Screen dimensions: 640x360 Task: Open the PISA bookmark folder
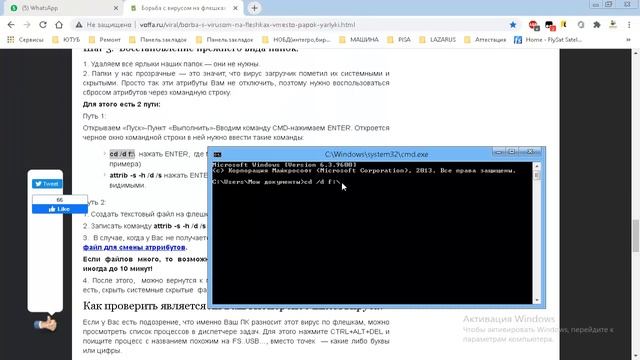coord(399,40)
